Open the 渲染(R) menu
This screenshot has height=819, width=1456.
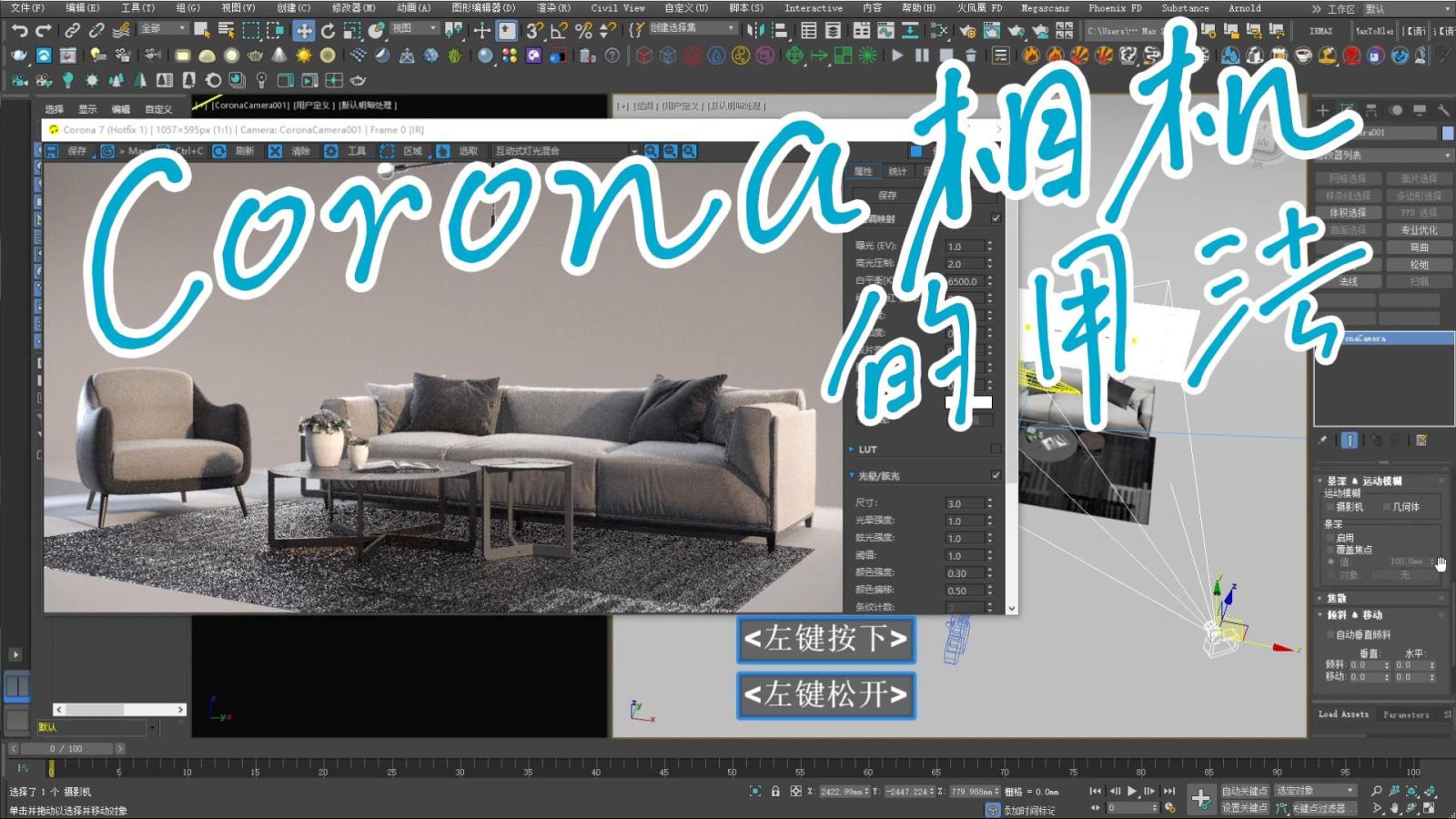tap(553, 8)
